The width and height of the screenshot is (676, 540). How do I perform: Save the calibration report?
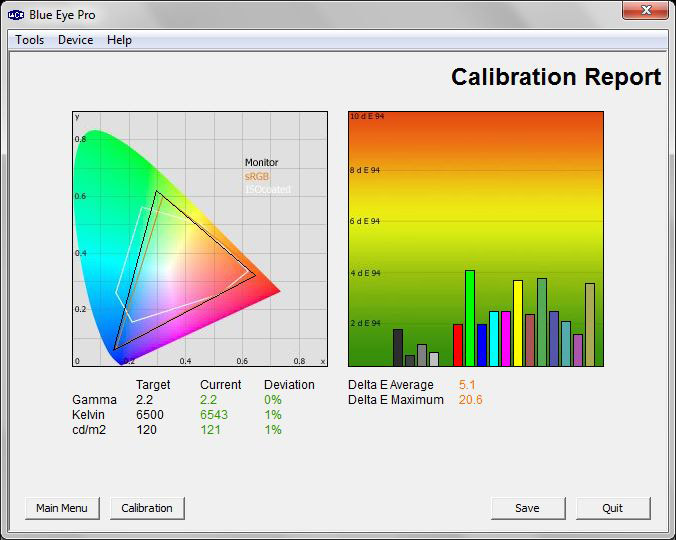coord(527,508)
